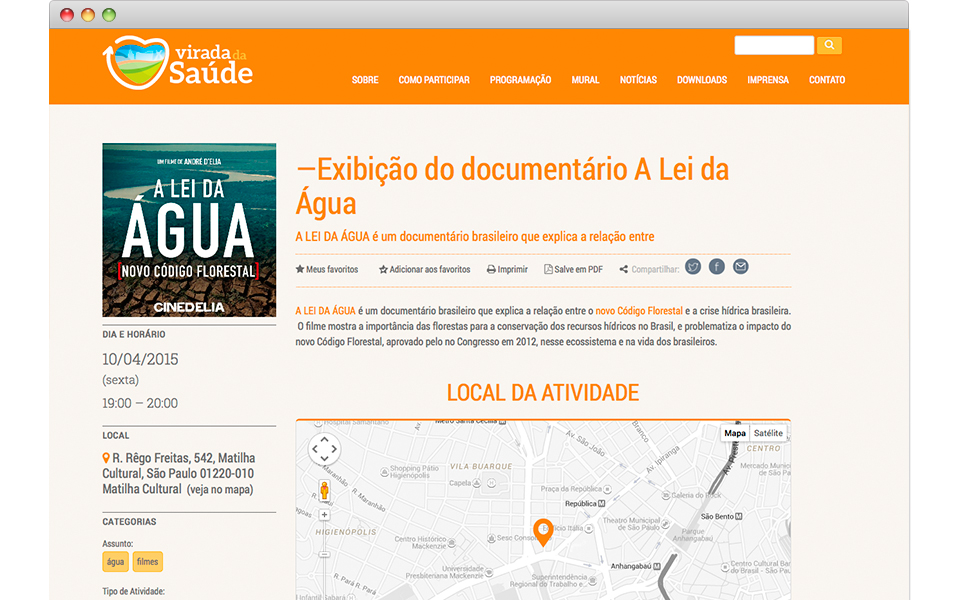Click the address pin icon beside R. Rêgo Freitas
The width and height of the screenshot is (960, 600).
(x=106, y=458)
